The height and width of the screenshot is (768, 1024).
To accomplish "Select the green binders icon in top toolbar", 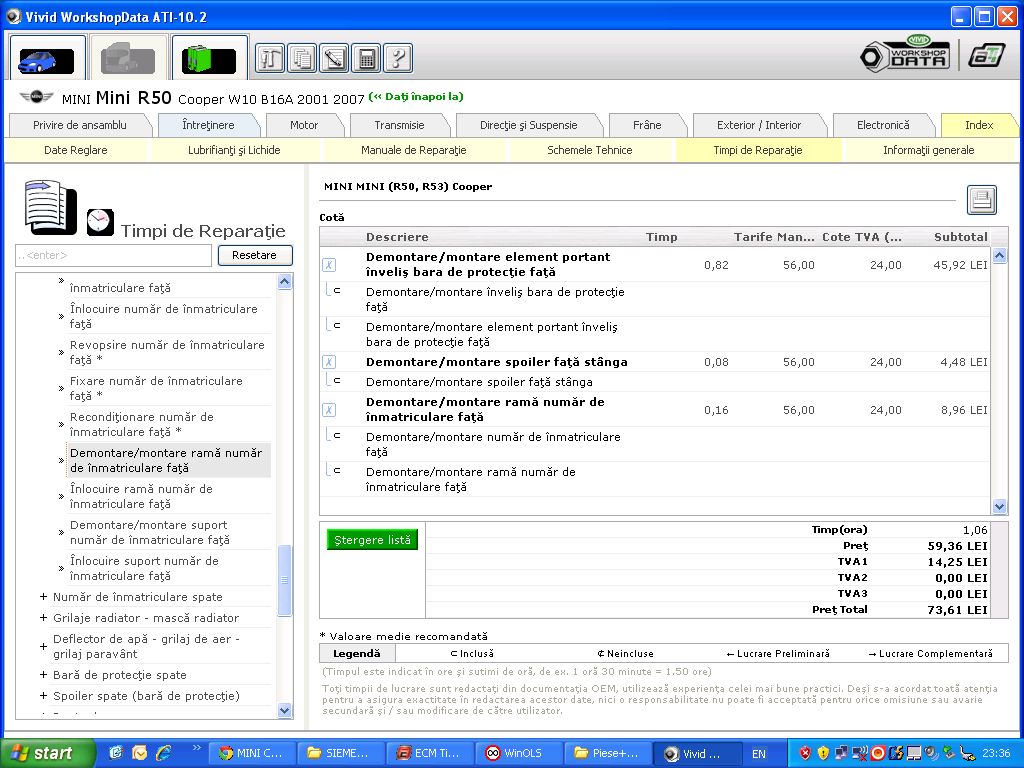I will [x=209, y=59].
